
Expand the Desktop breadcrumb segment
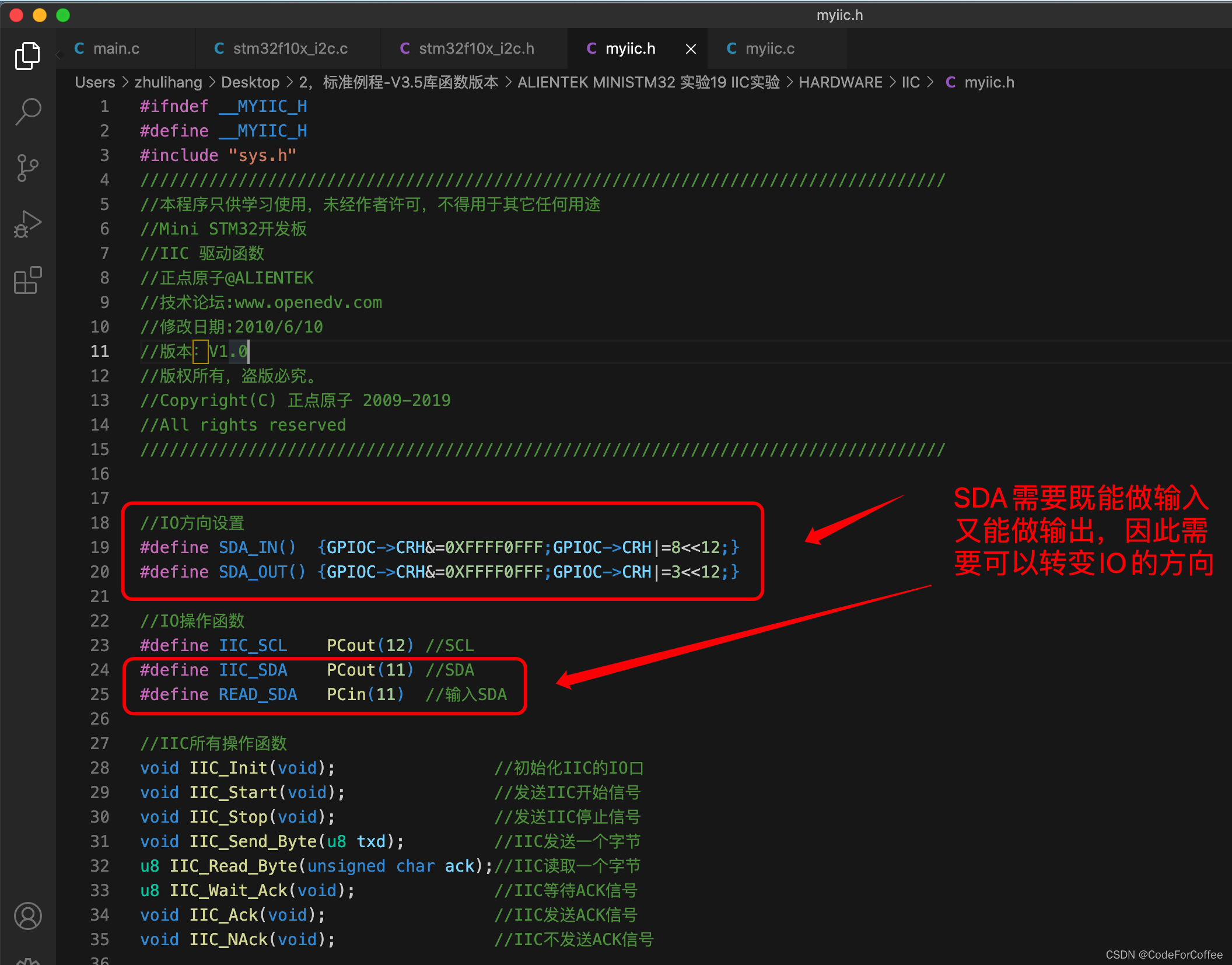(x=250, y=82)
